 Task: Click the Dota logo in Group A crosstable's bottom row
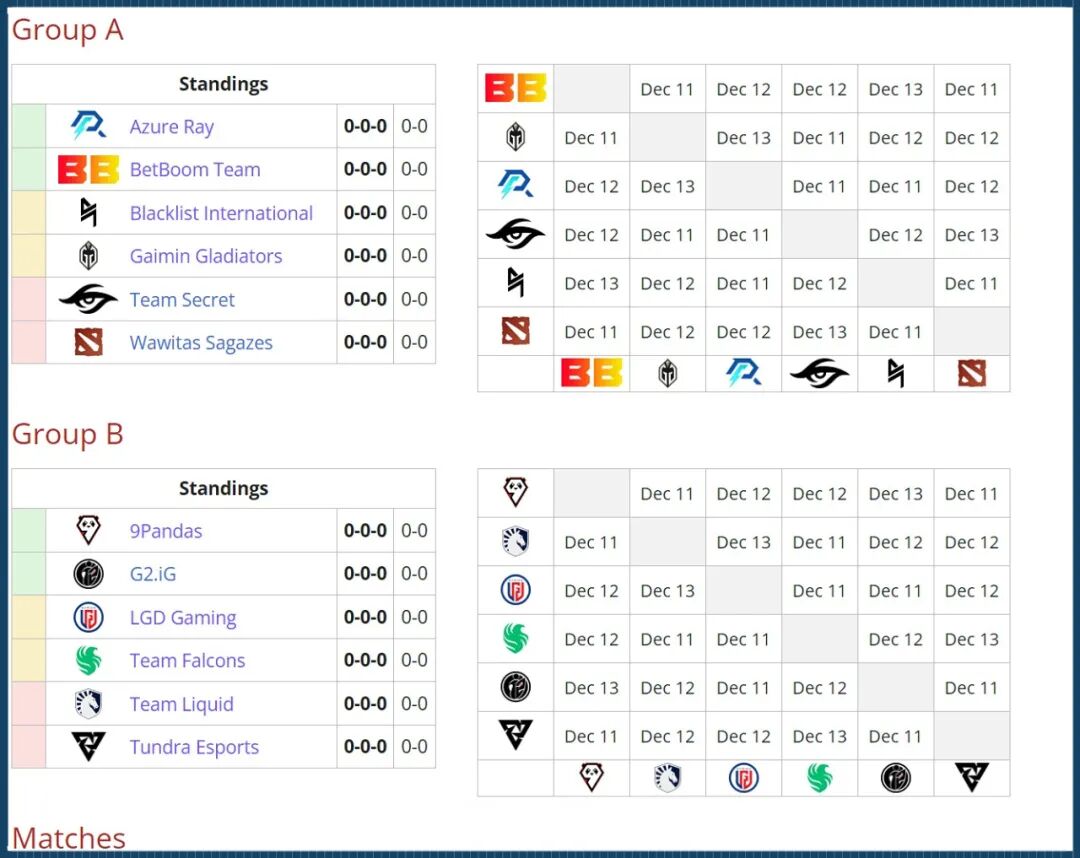pos(971,373)
